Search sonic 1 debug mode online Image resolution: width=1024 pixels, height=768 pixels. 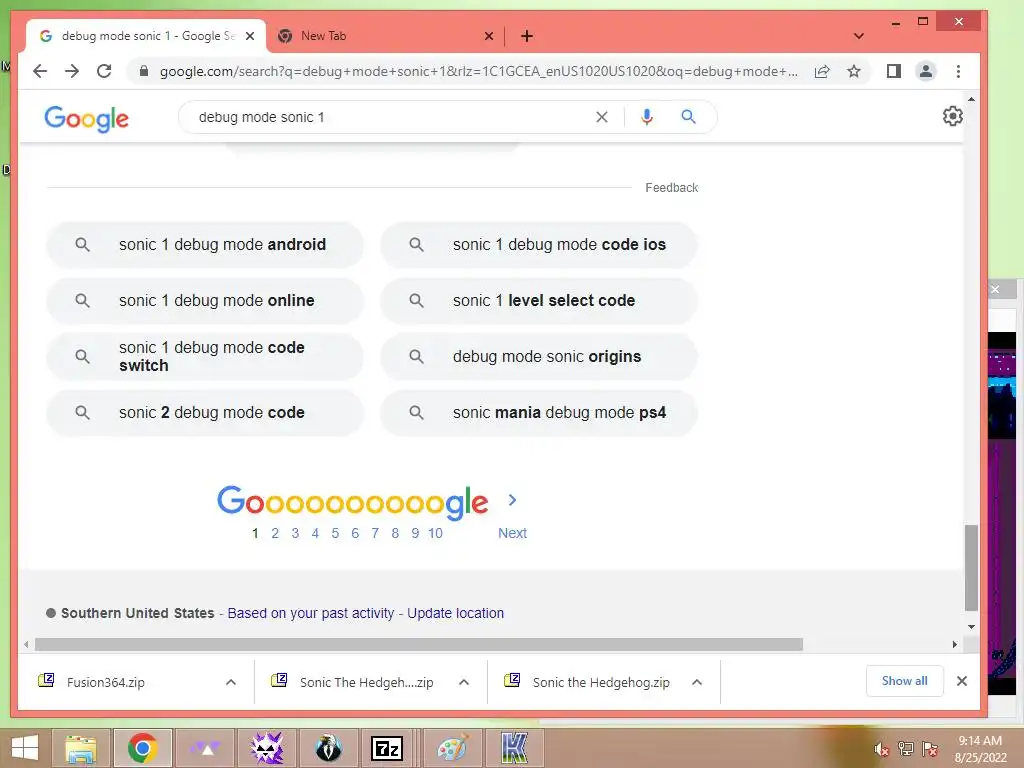click(204, 300)
